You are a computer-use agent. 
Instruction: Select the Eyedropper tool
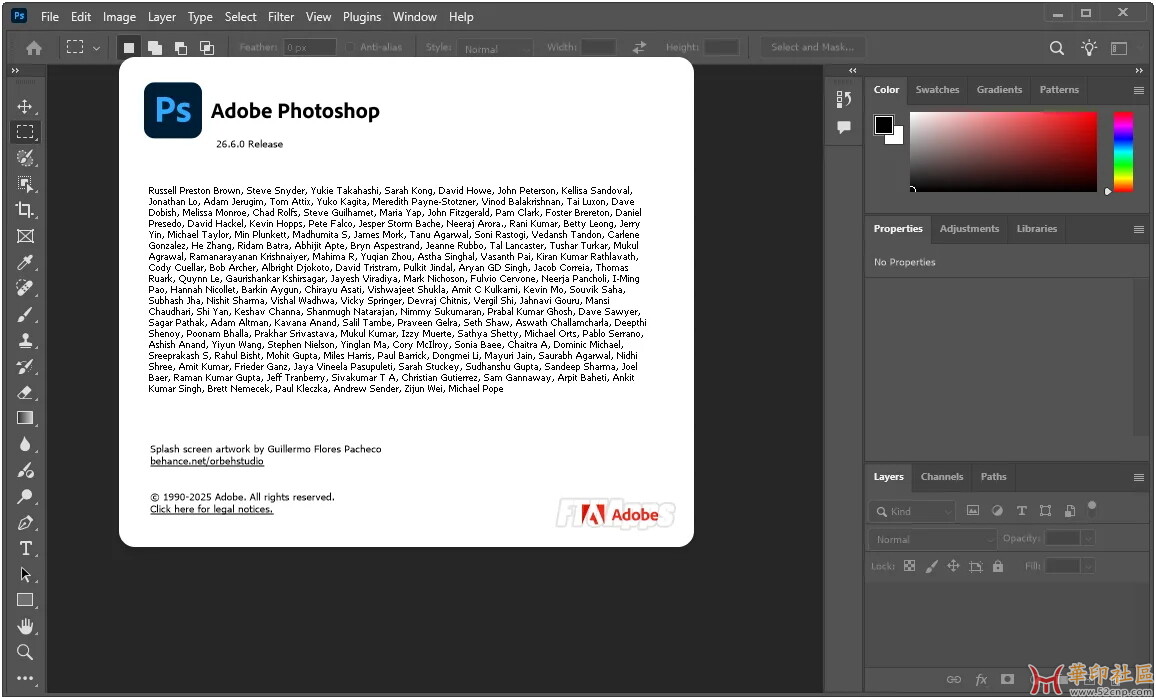pyautogui.click(x=25, y=262)
